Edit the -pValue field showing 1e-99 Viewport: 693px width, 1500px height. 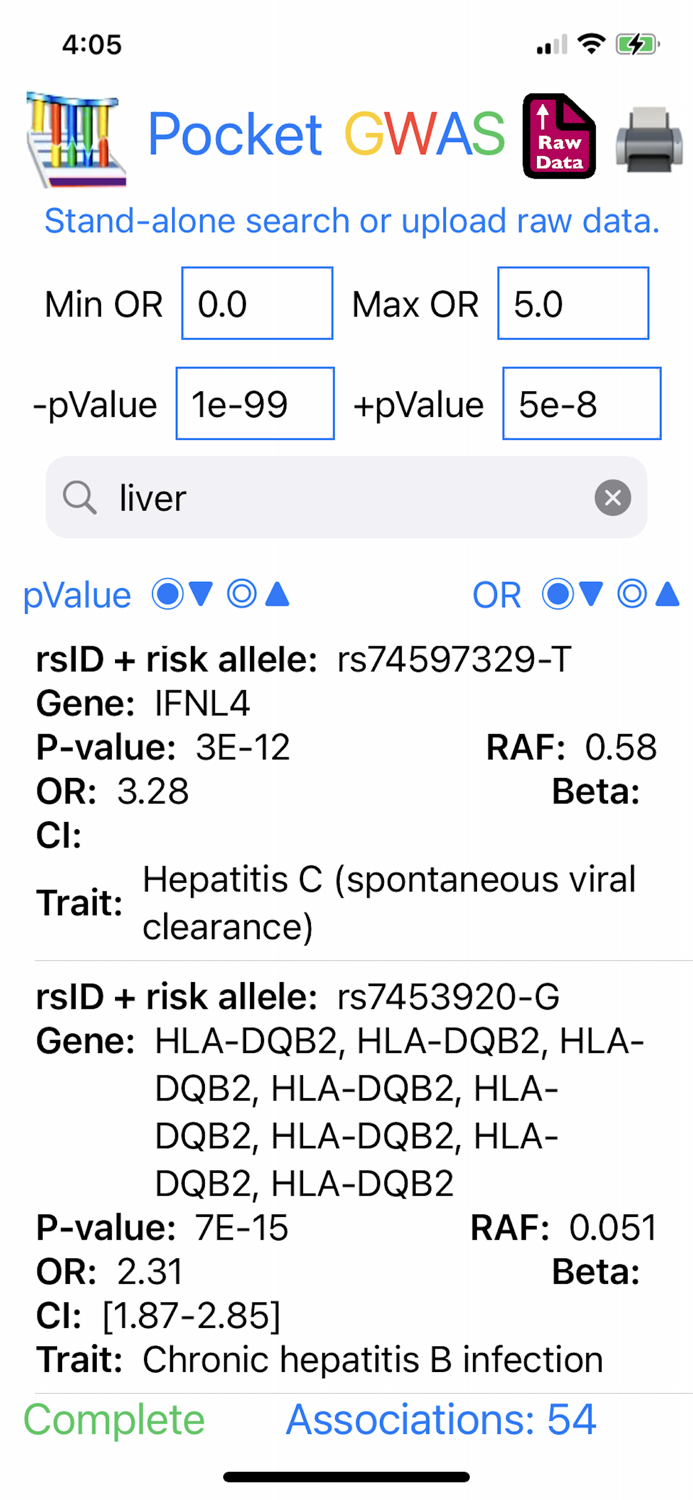255,404
